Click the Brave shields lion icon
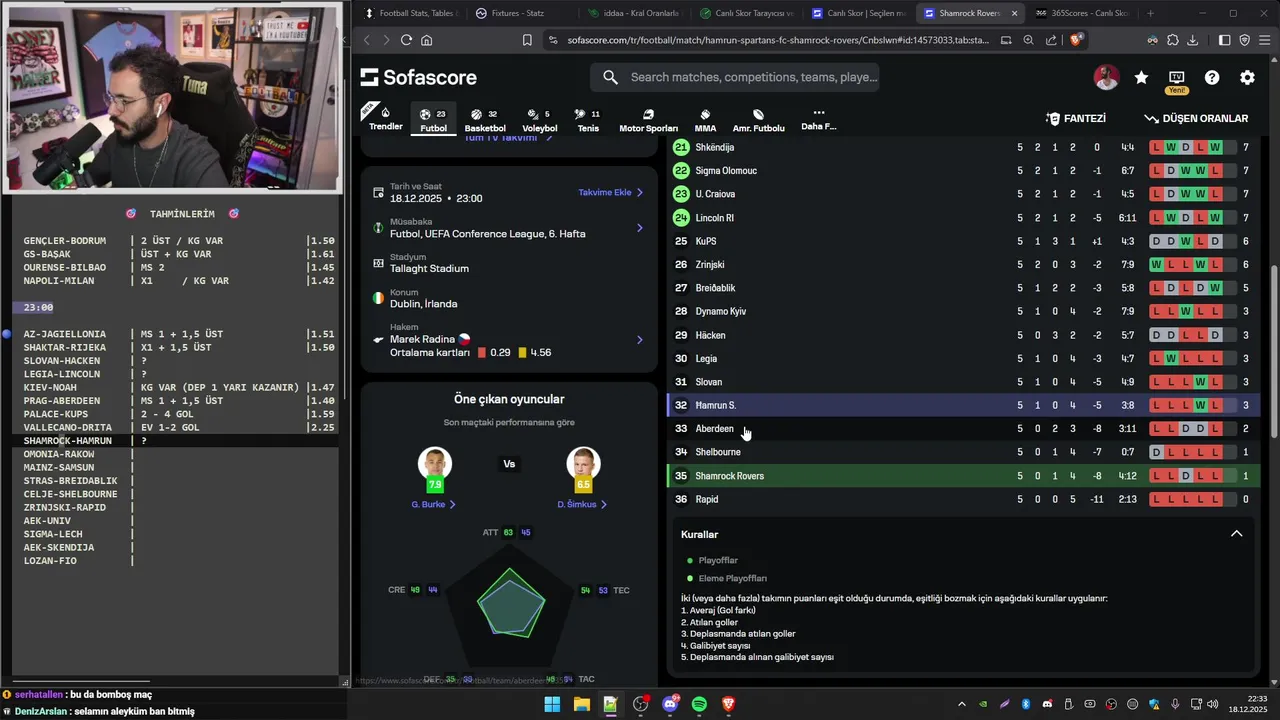The image size is (1280, 720). pyautogui.click(x=1076, y=40)
